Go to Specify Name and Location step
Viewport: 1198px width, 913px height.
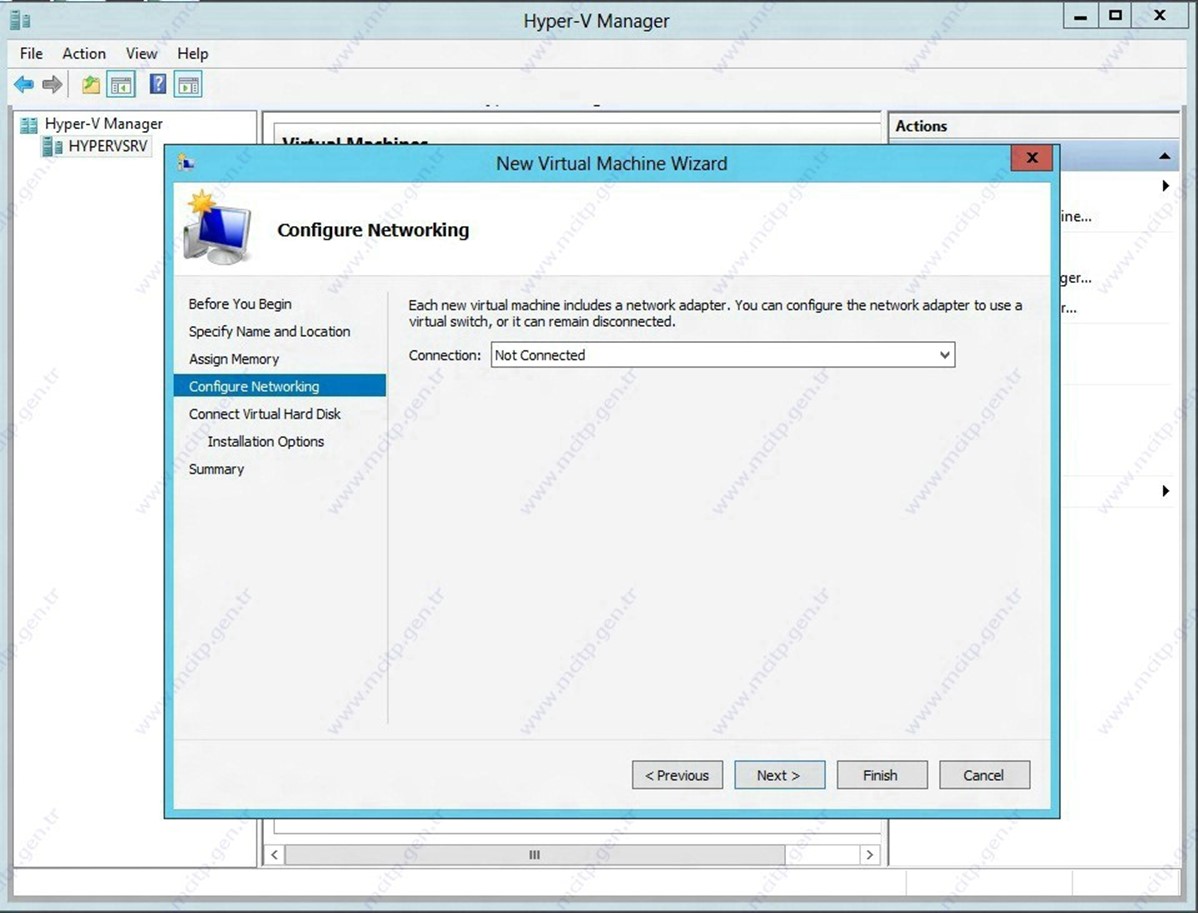[x=269, y=332]
